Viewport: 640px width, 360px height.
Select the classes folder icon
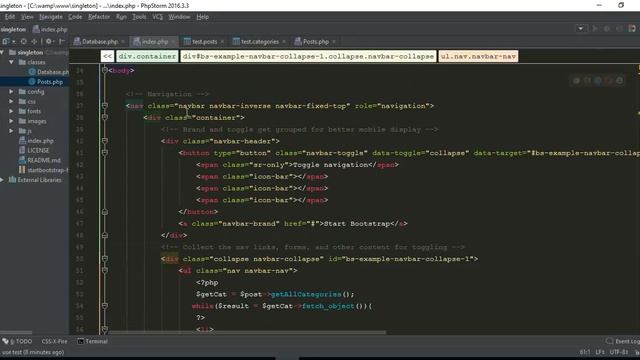(22, 62)
